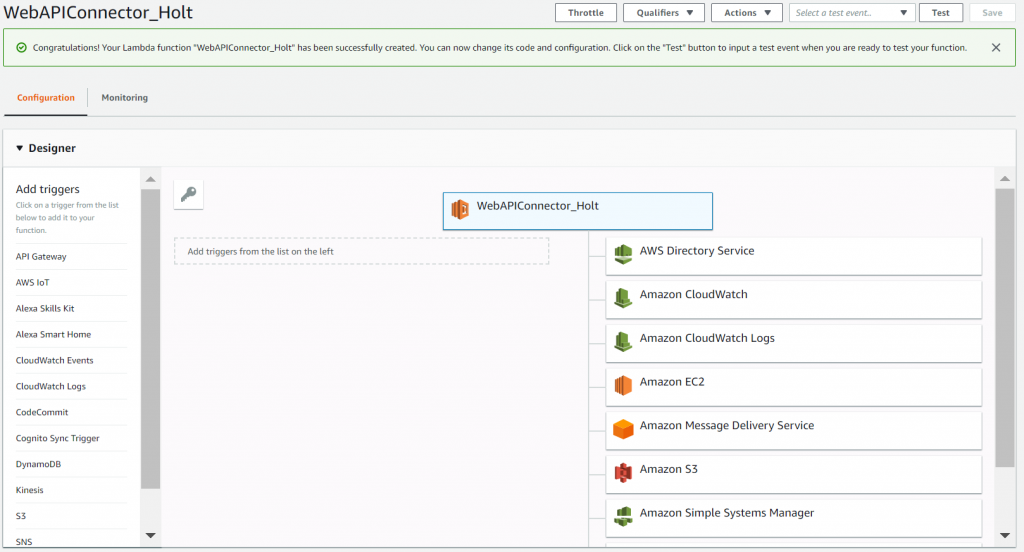The height and width of the screenshot is (552, 1024).
Task: Click the Save button
Action: (x=992, y=12)
